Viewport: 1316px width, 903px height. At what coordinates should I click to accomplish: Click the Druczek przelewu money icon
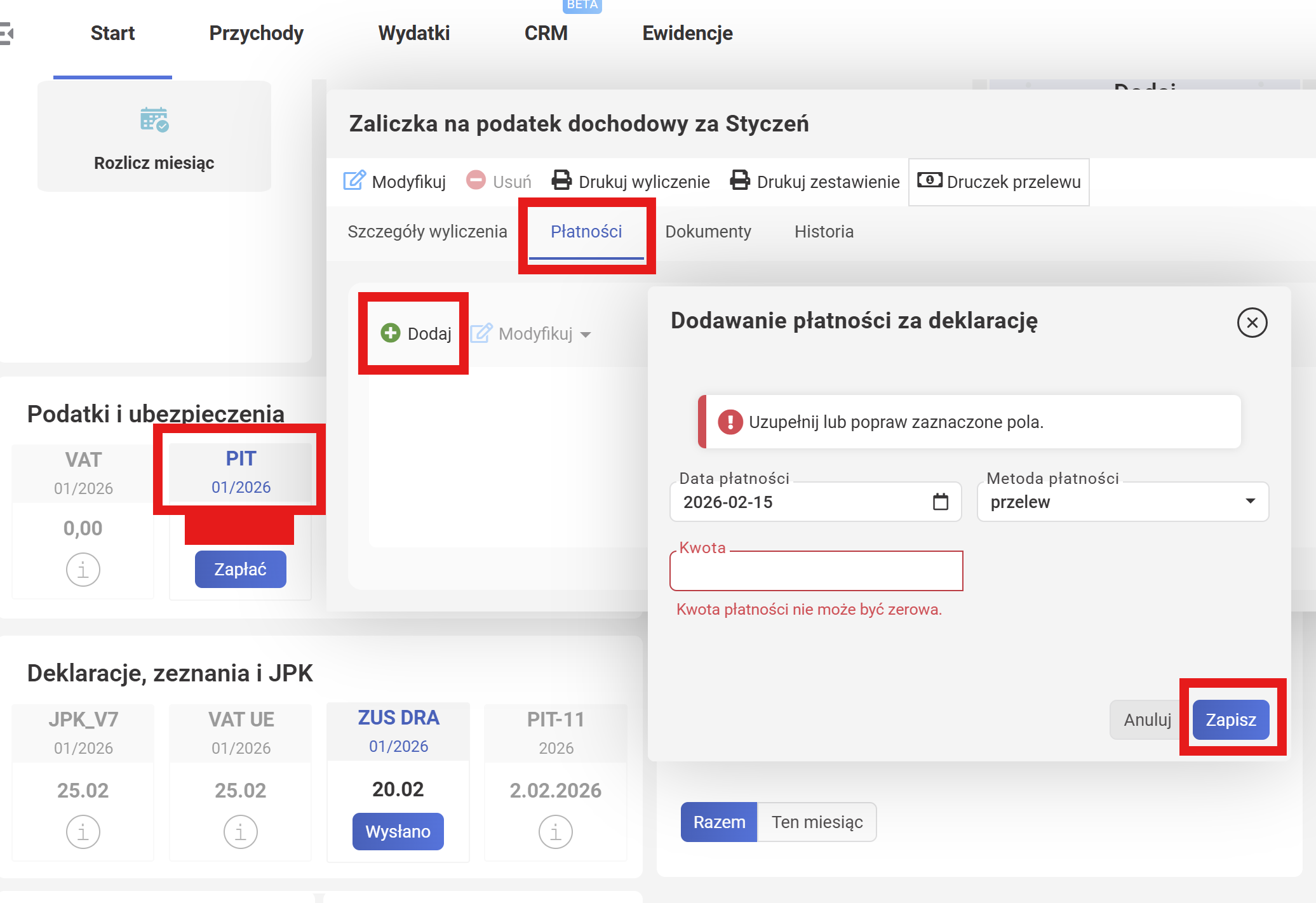[929, 180]
